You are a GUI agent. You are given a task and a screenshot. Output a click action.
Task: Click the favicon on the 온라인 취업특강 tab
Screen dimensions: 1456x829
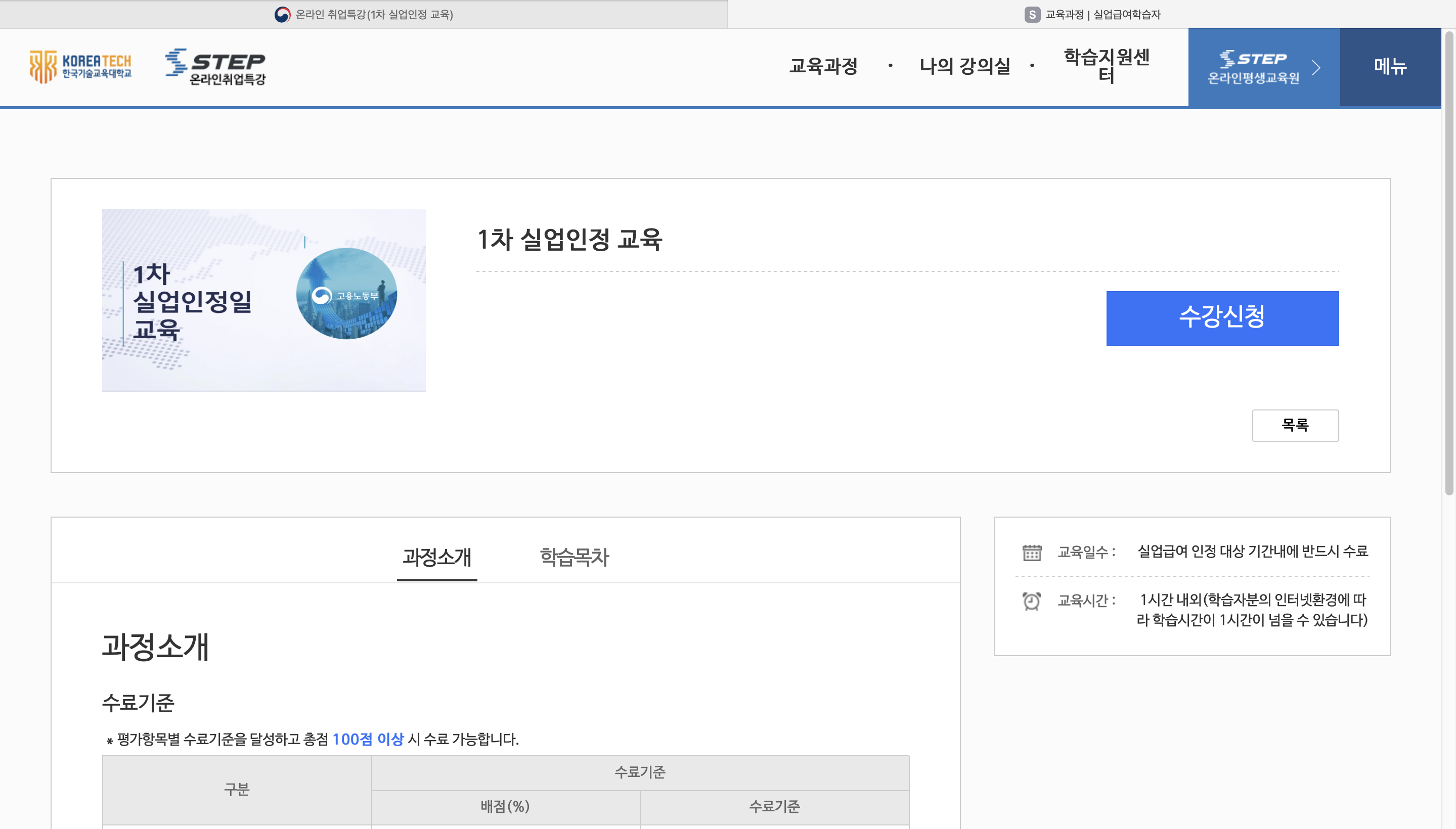pyautogui.click(x=282, y=14)
